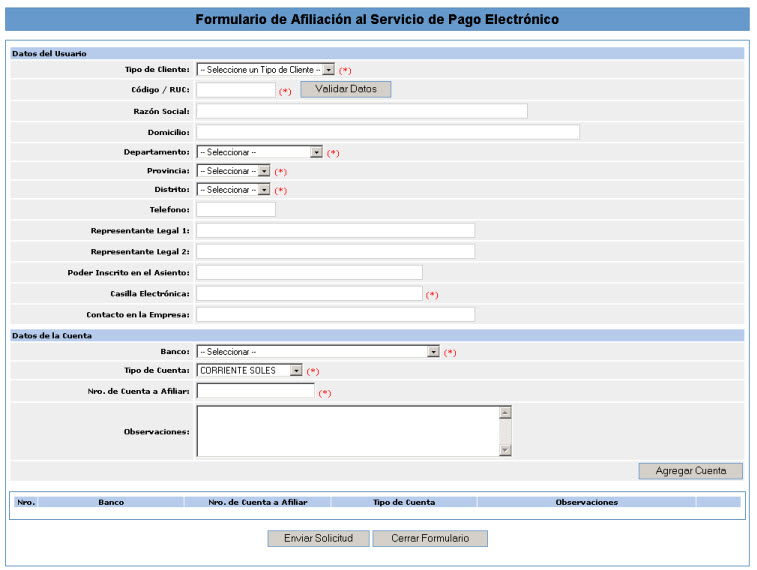Click the Observaciones scrollbar down arrow
Image resolution: width=757 pixels, height=570 pixels.
point(505,450)
